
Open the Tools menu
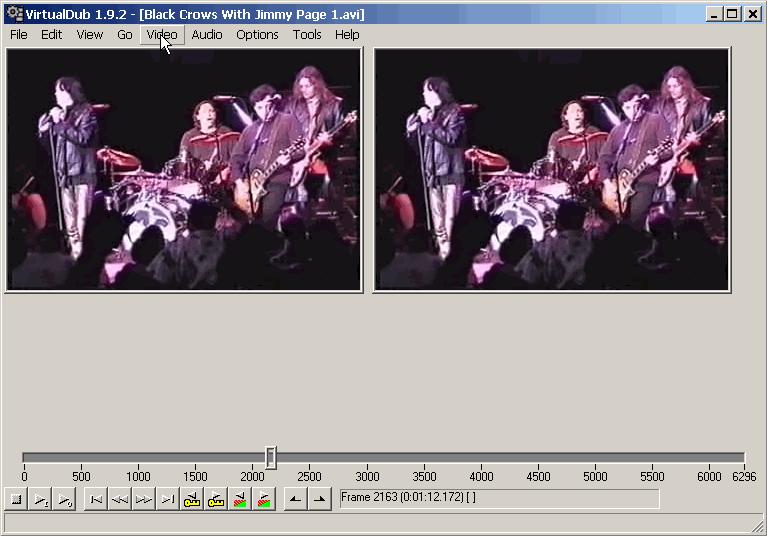coord(307,35)
